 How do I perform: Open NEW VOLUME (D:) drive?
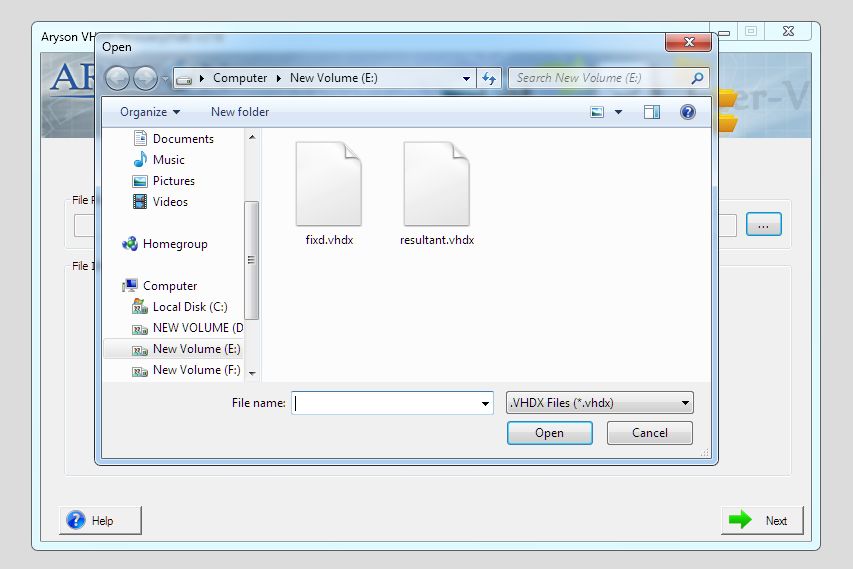(188, 328)
